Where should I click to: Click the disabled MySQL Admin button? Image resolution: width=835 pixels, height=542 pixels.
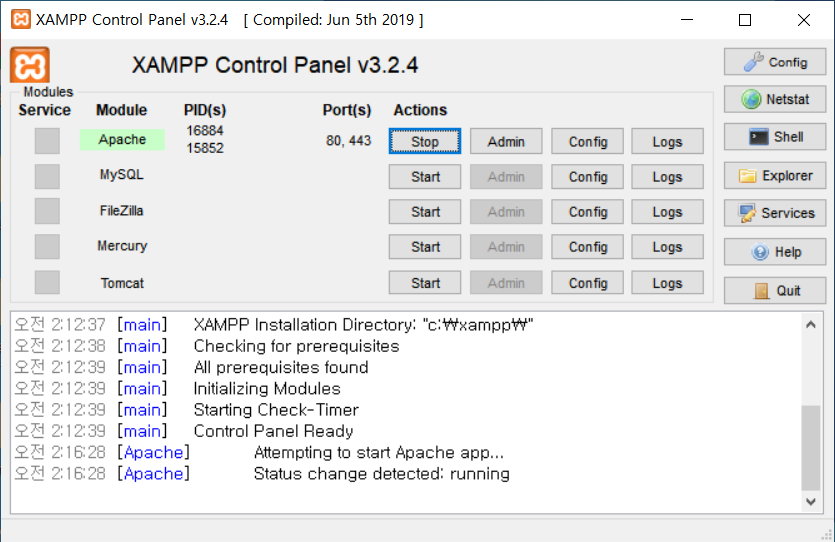tap(506, 177)
